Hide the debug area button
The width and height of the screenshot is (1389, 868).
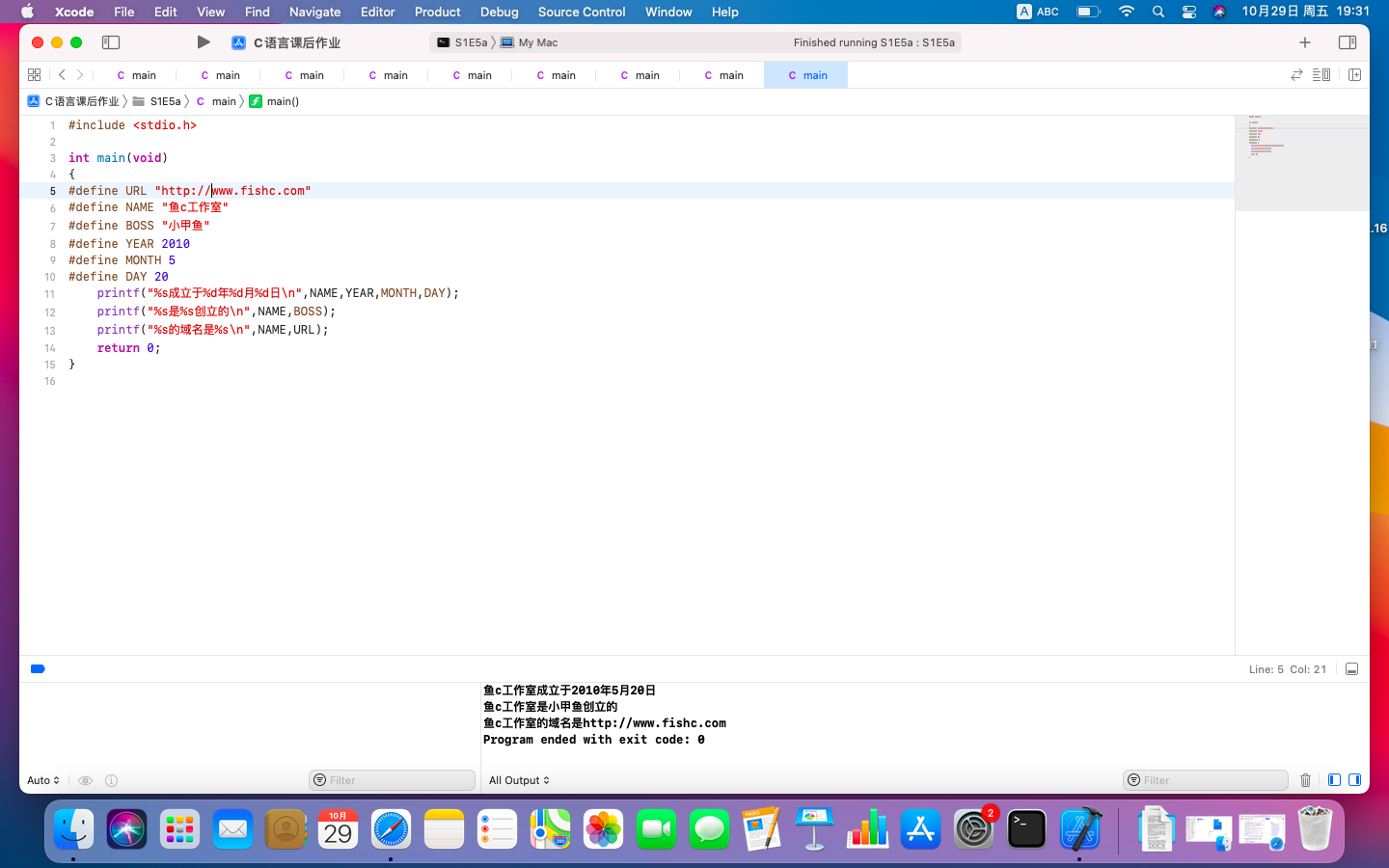(1351, 669)
